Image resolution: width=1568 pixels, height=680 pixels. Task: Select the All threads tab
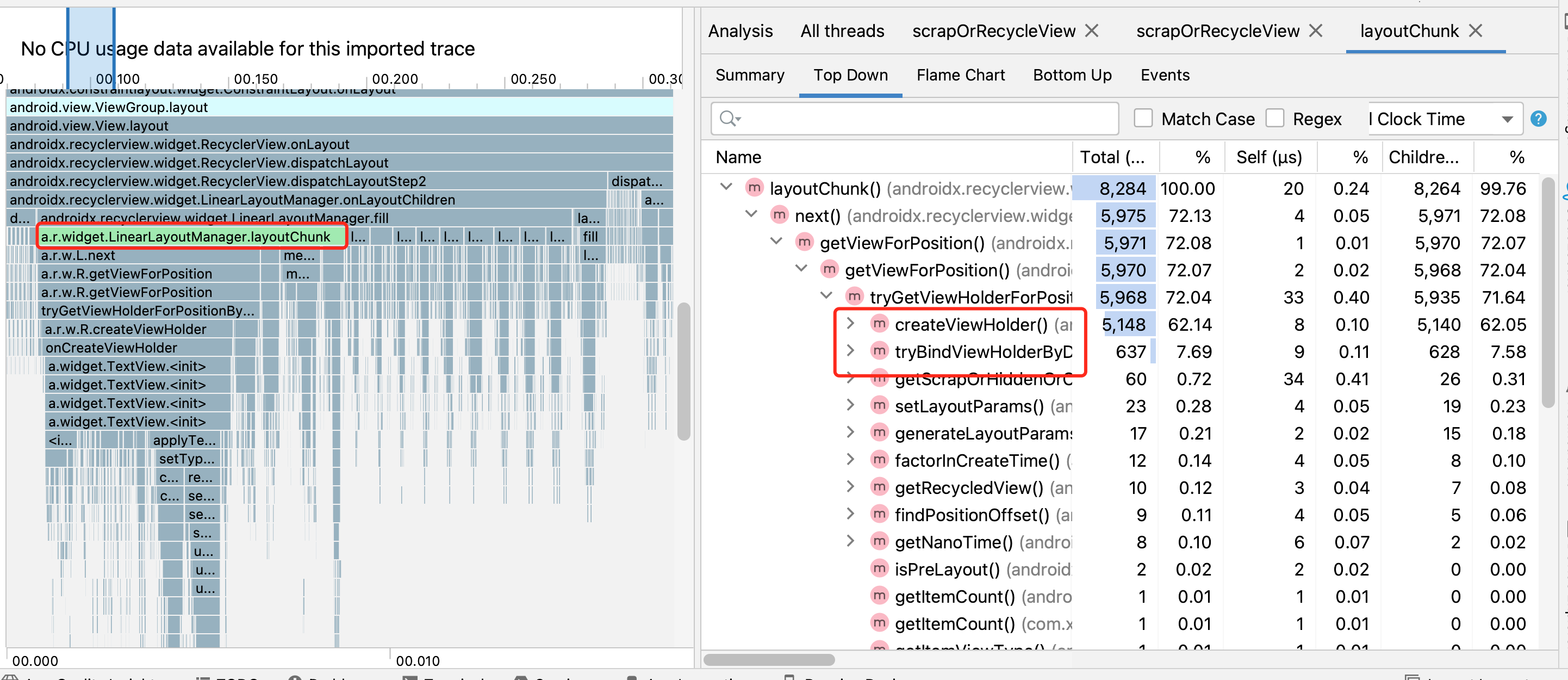coord(842,31)
